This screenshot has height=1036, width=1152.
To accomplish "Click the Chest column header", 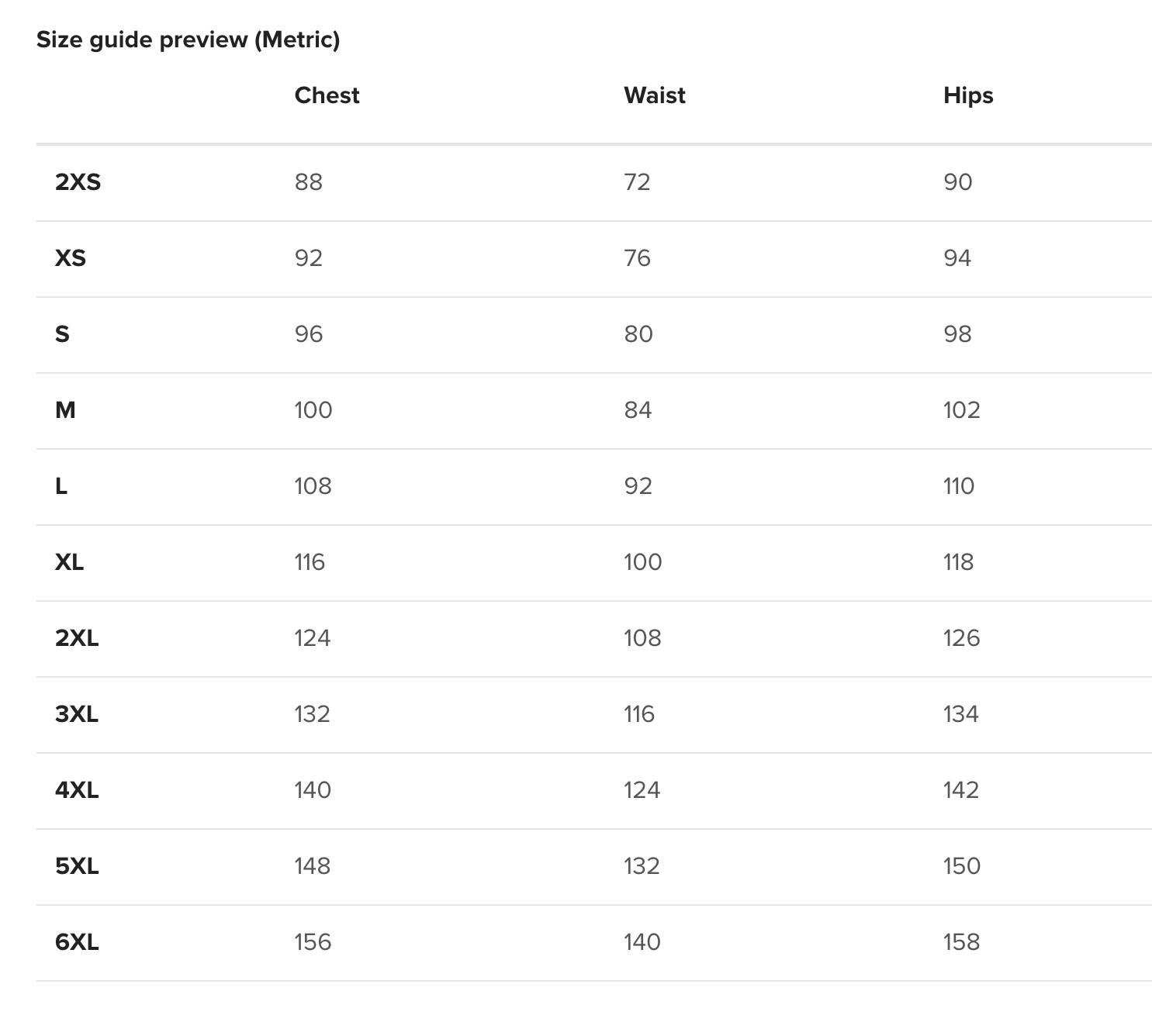I will (x=327, y=95).
